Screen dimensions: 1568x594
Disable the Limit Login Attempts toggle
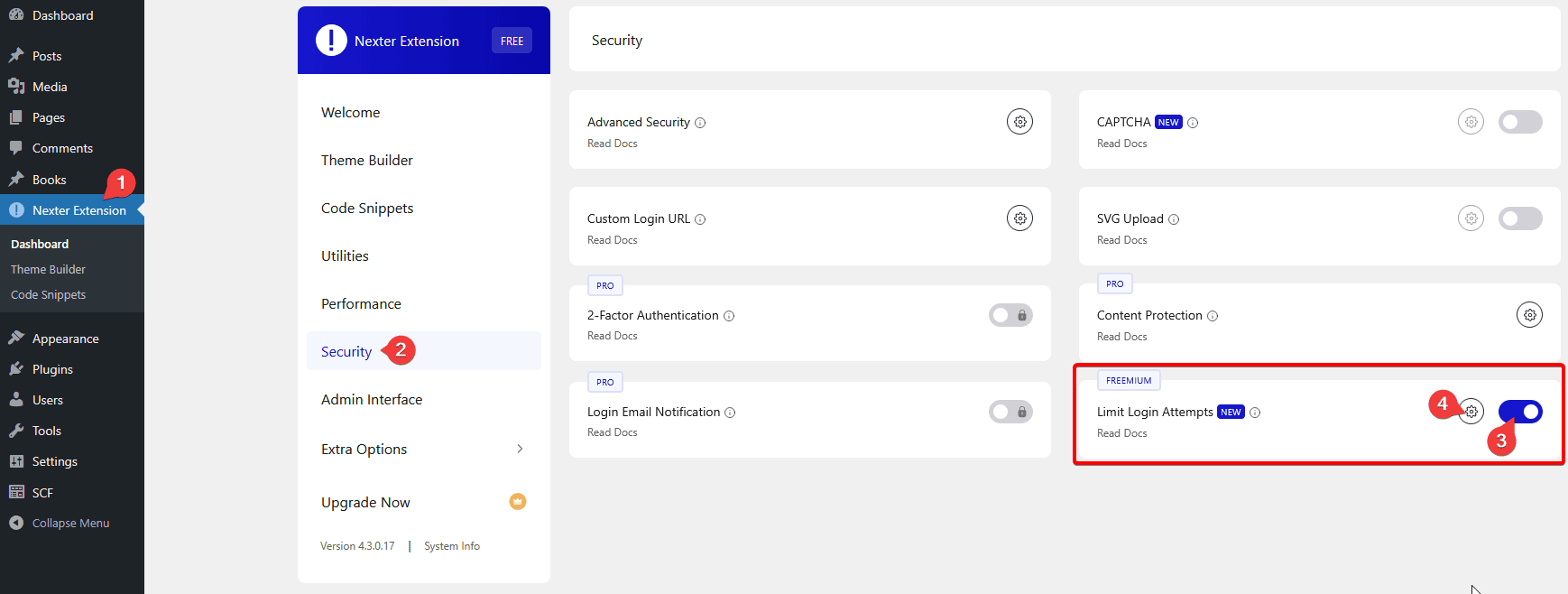[1520, 412]
